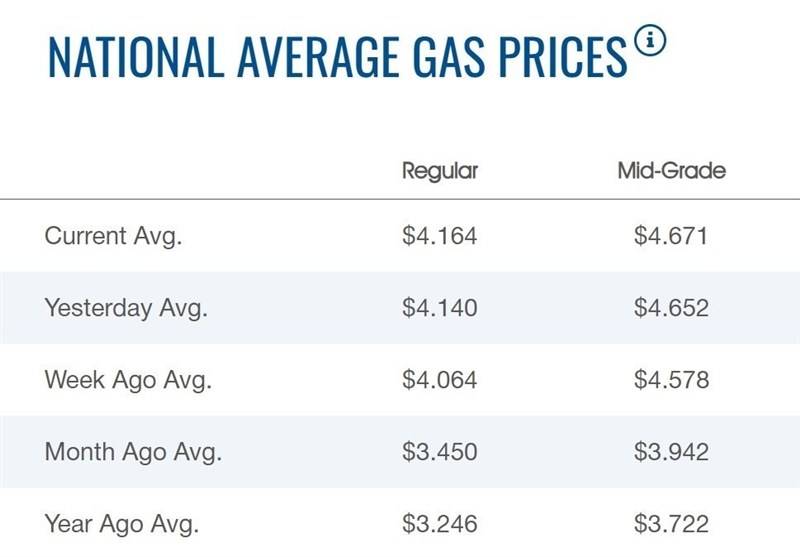The height and width of the screenshot is (557, 800).
Task: Select the Regular column header
Action: click(440, 171)
